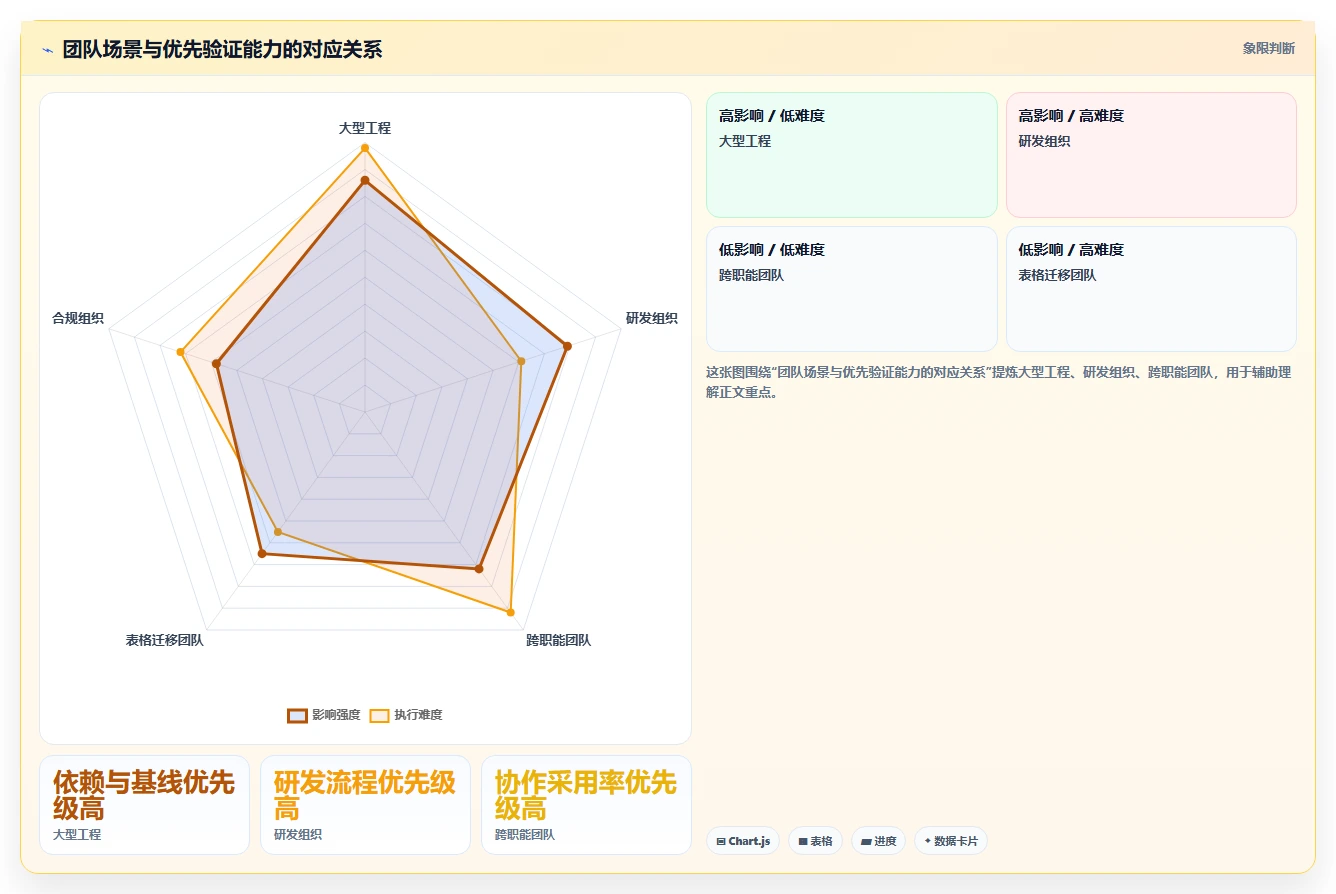Toggle the 执行难度 legend entry
The height and width of the screenshot is (894, 1336).
pyautogui.click(x=406, y=715)
